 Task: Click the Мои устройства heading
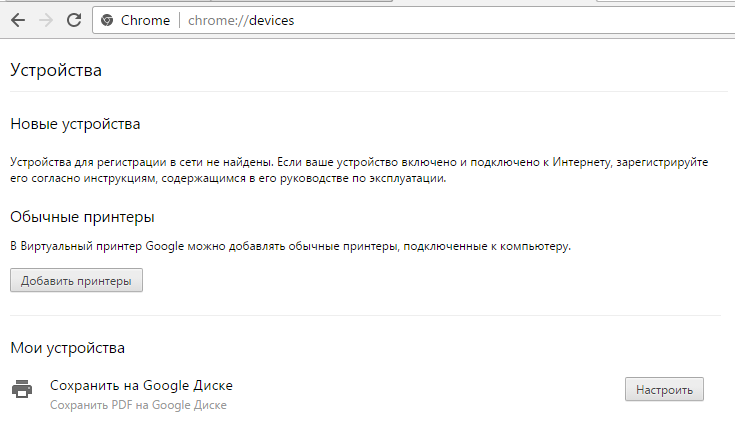[x=68, y=348]
